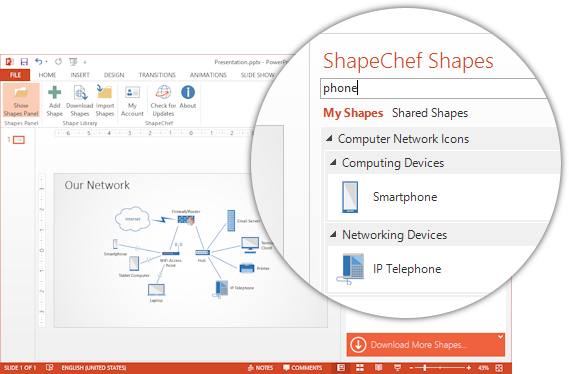Click the Add Shape plus icon
Image resolution: width=569 pixels, height=374 pixels.
click(54, 92)
